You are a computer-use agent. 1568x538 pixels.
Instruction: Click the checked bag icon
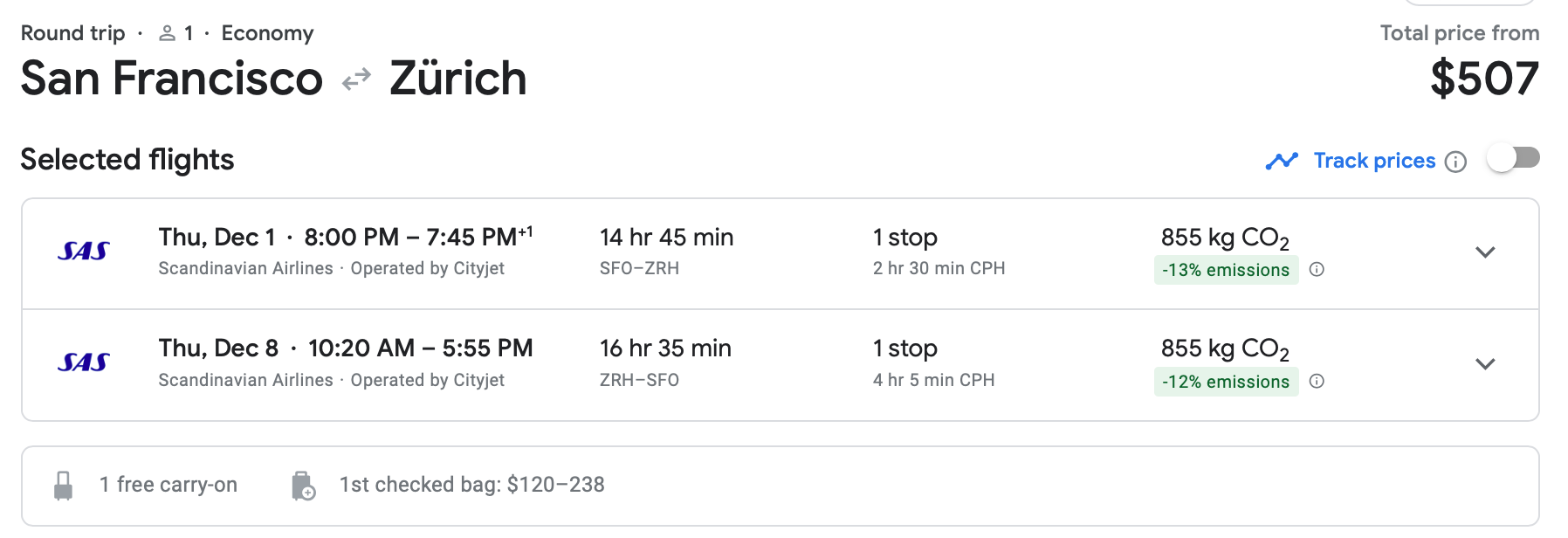[303, 486]
